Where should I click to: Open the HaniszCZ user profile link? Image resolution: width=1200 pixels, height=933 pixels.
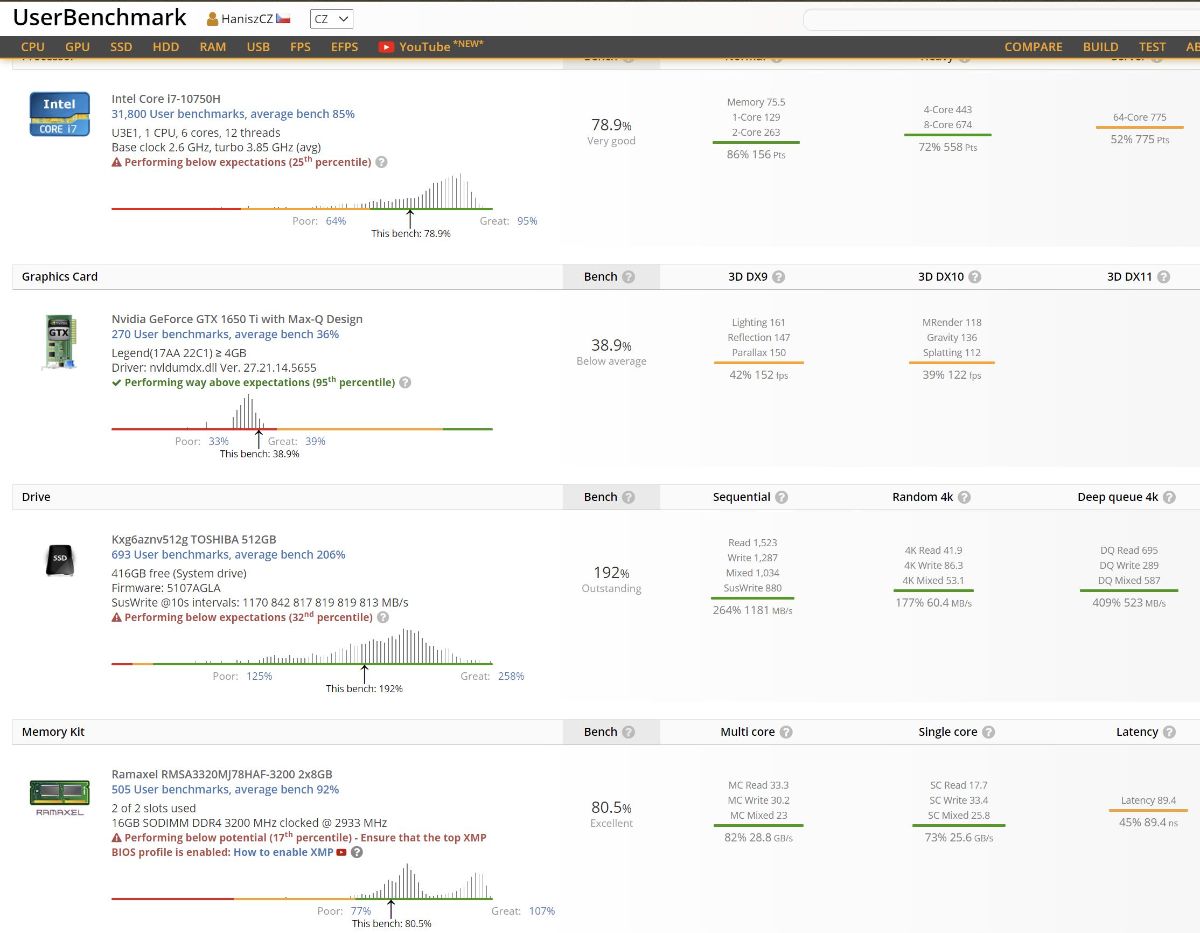click(x=247, y=19)
